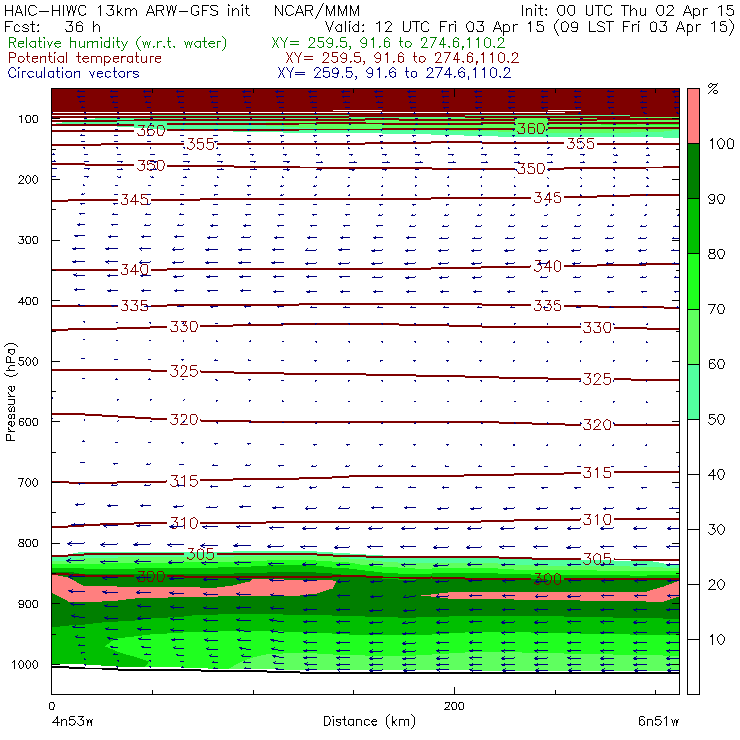740x740 pixels.
Task: Click the '10' colorbar tick label
Action: click(x=716, y=639)
